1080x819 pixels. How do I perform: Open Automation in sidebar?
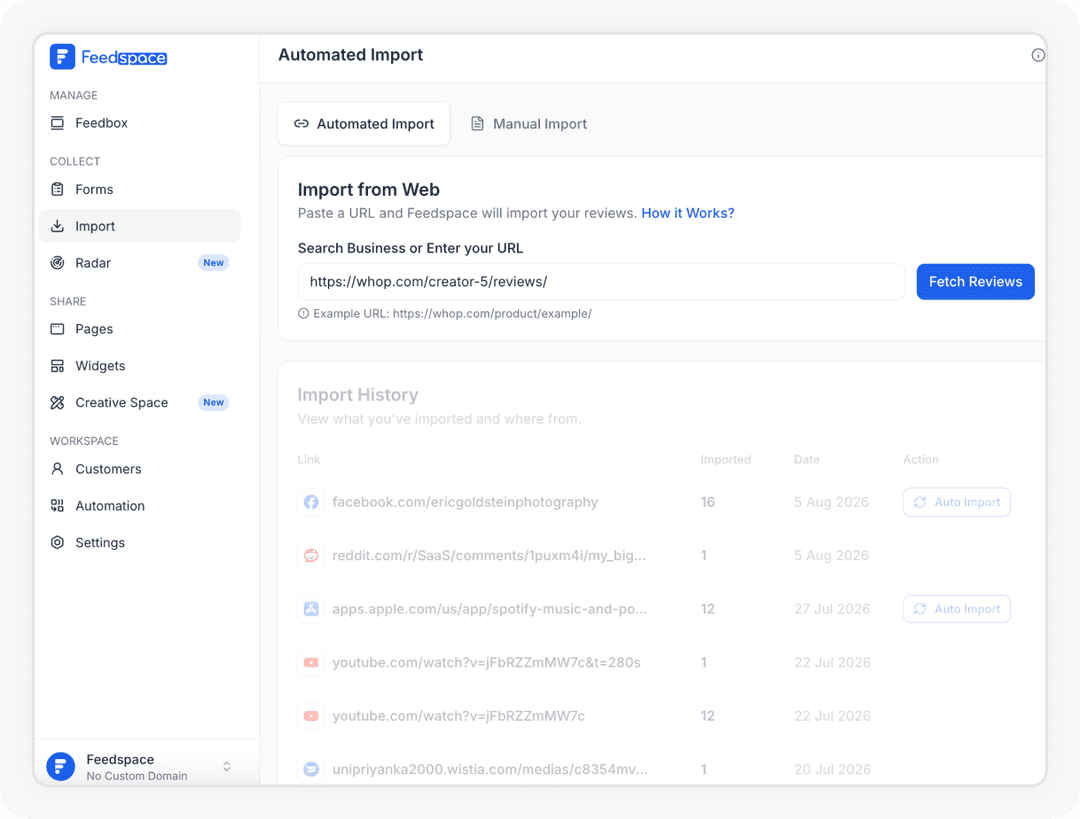(139, 506)
